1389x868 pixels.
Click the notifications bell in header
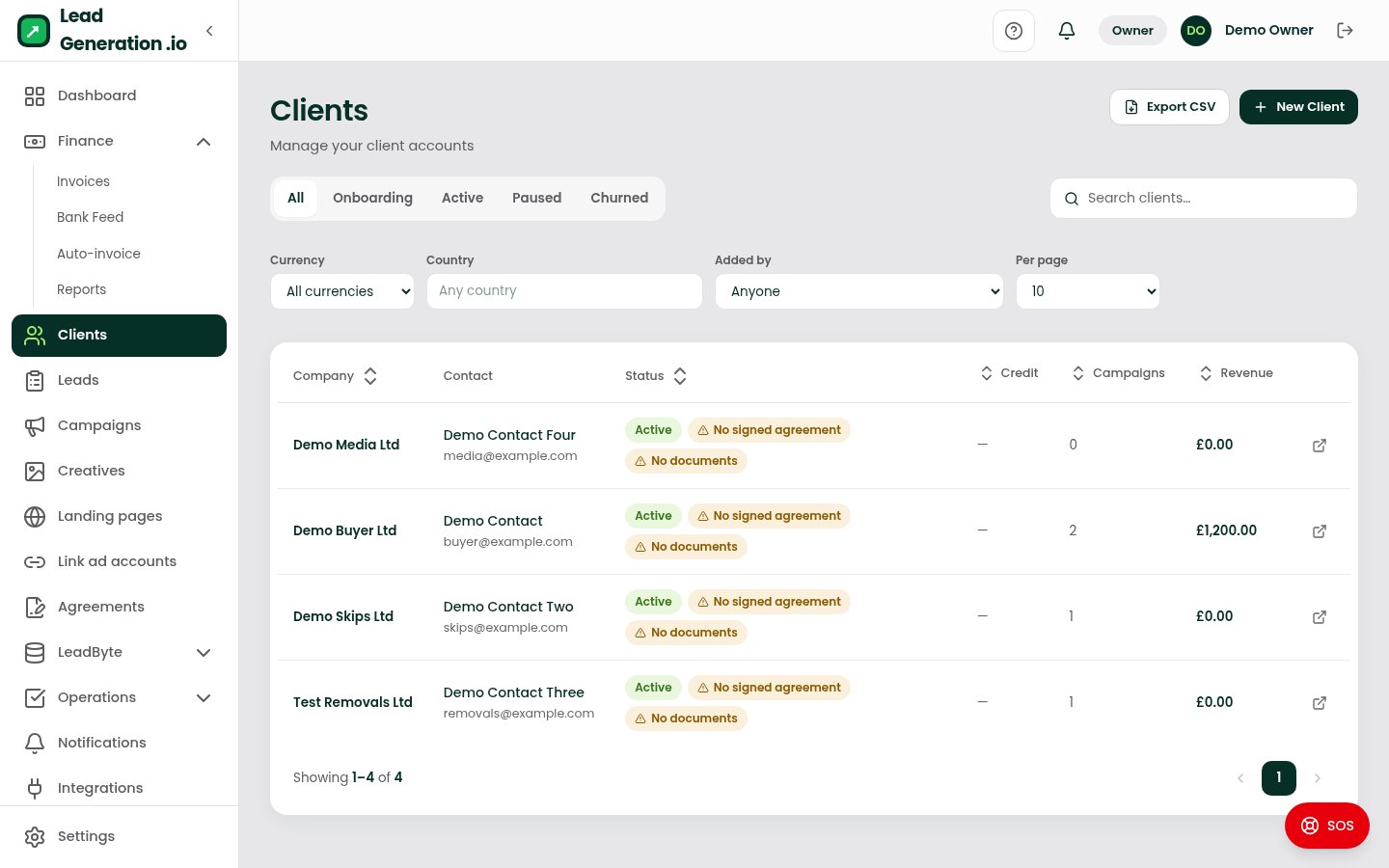coord(1067,31)
